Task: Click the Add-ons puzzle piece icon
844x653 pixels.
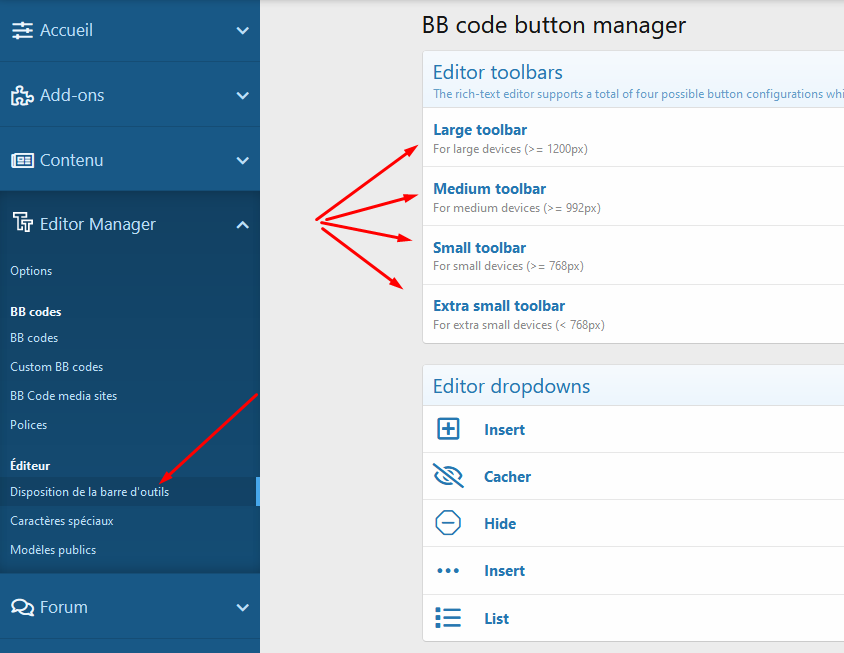Action: pos(22,96)
